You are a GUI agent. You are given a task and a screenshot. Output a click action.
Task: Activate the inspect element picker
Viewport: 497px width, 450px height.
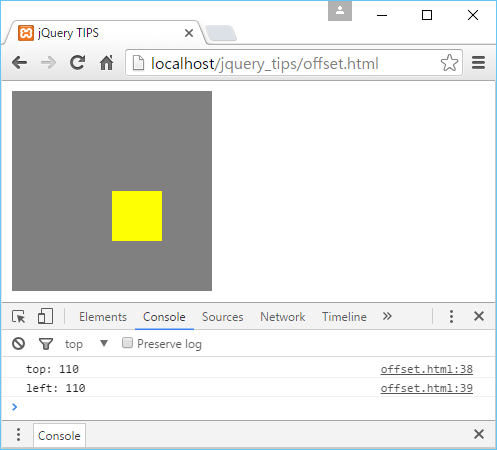[19, 317]
